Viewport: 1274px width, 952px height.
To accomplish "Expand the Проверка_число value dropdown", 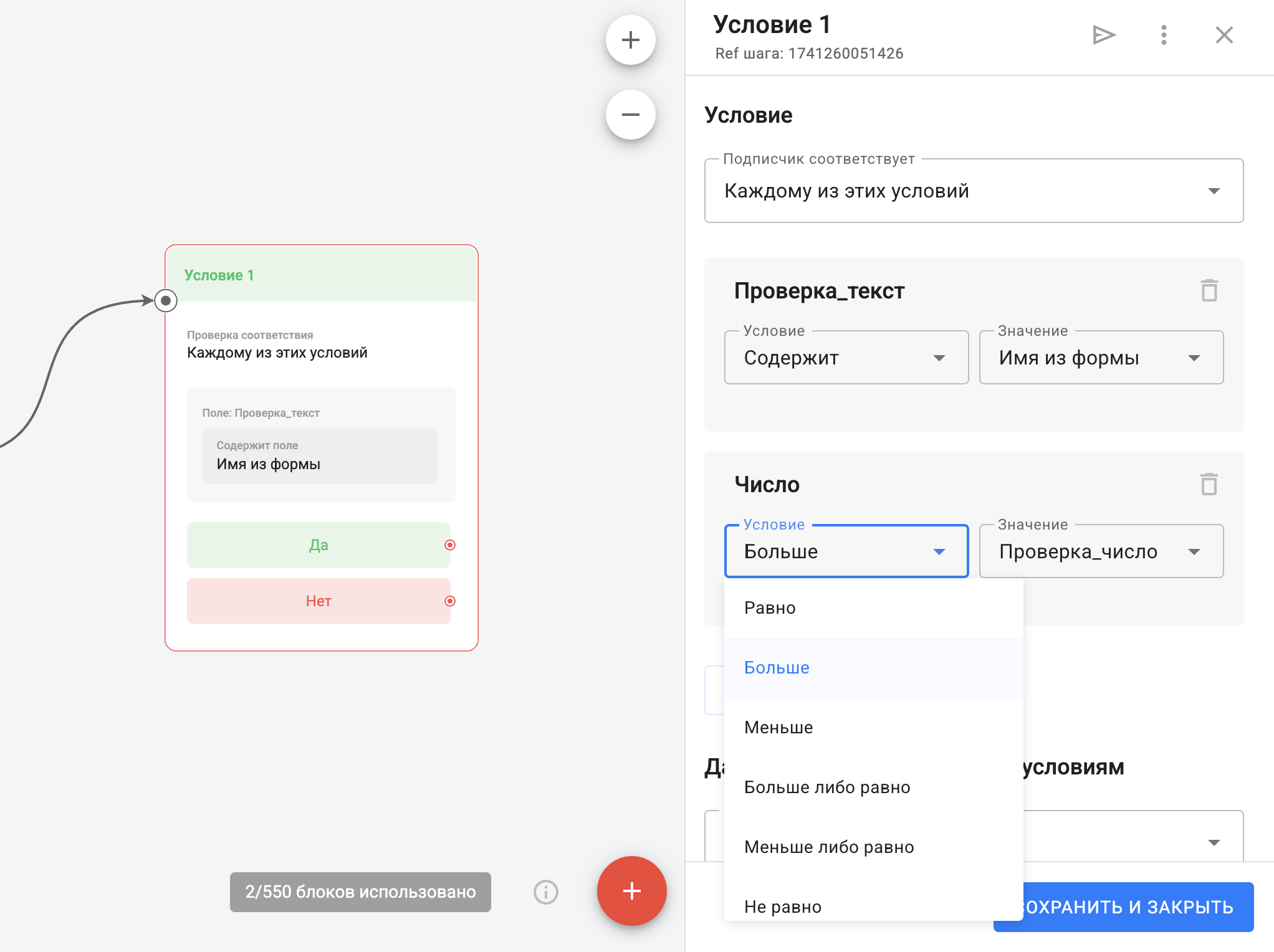I will click(x=1101, y=551).
